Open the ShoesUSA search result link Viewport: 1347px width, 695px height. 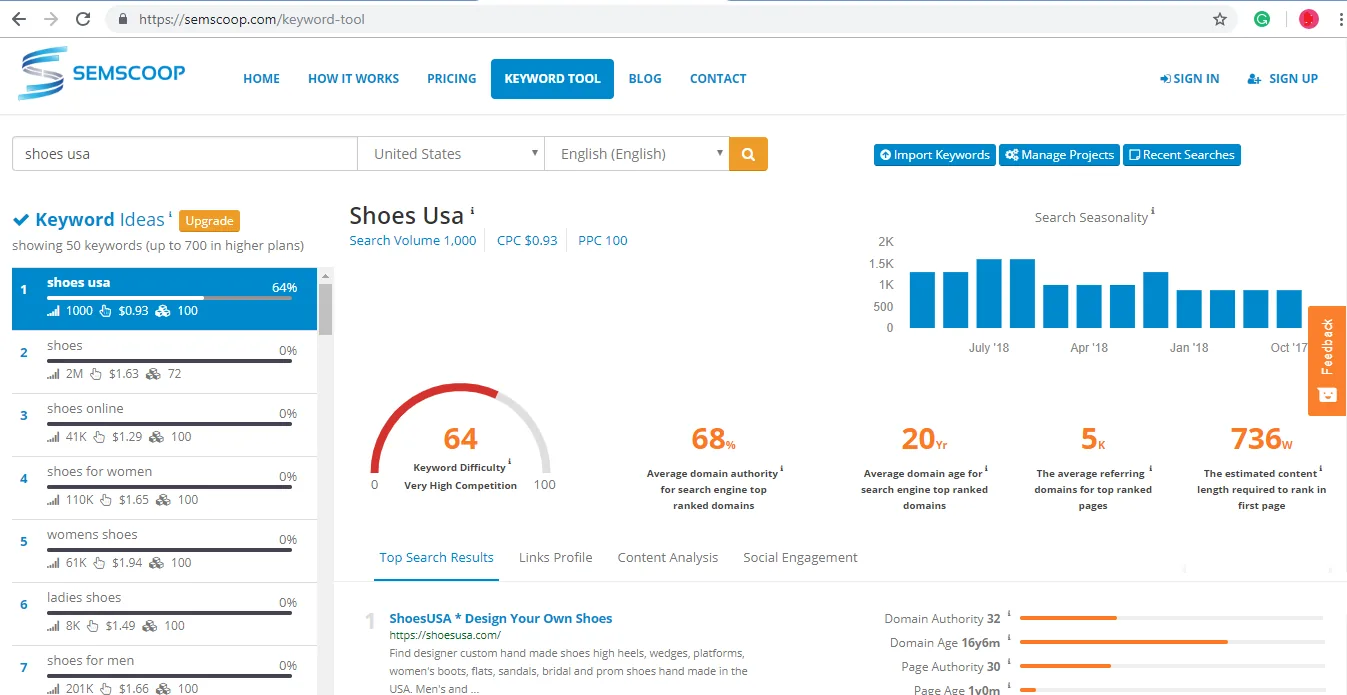pos(501,617)
